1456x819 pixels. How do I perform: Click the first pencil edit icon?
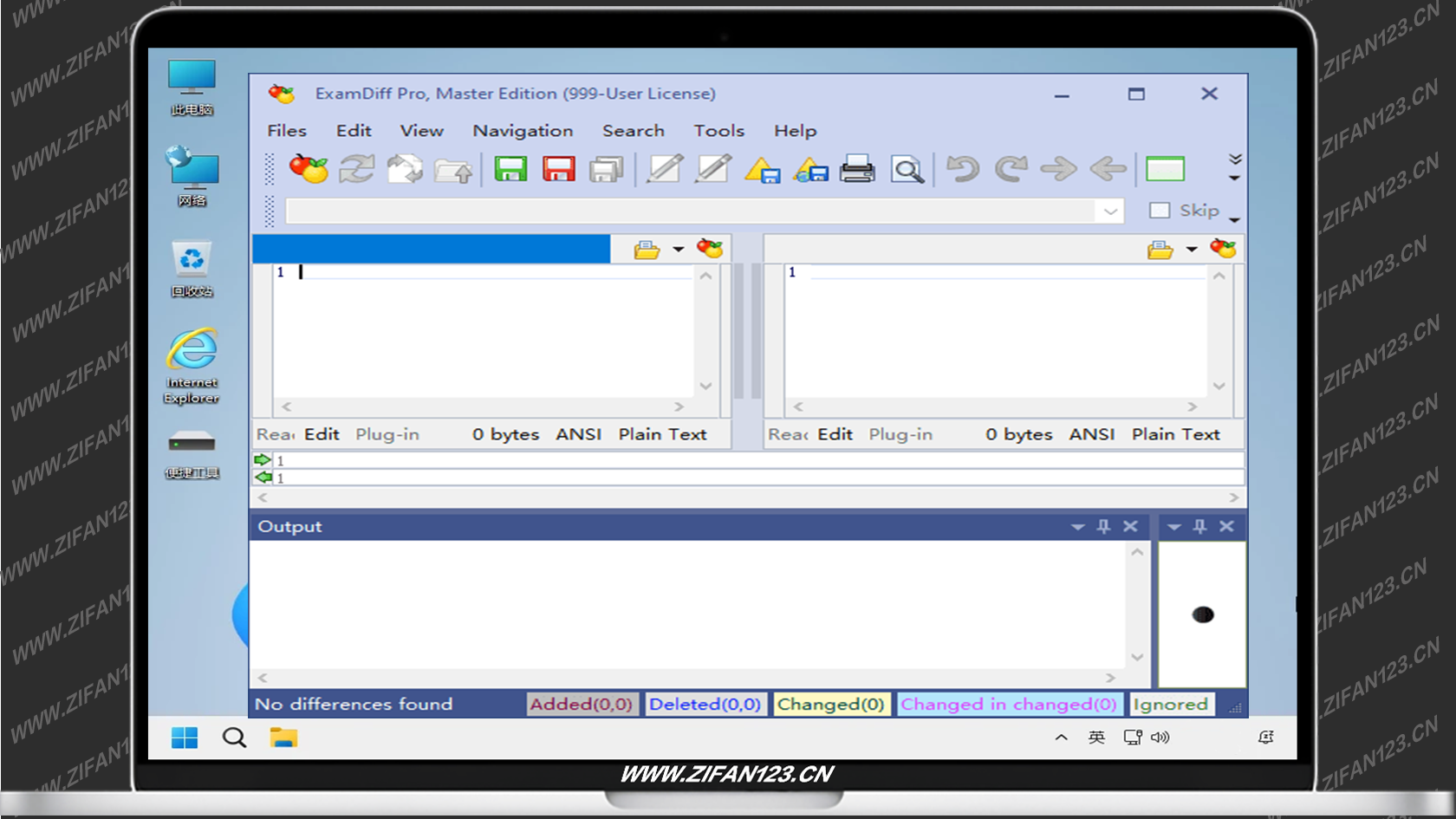pyautogui.click(x=665, y=169)
